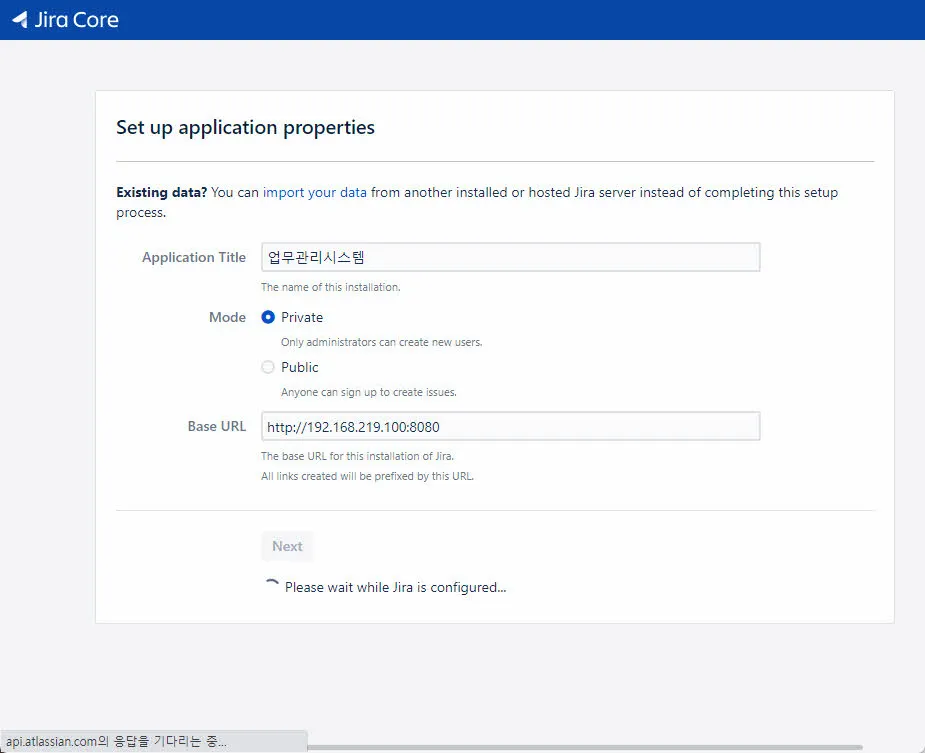Click the 'Public' option label text

pyautogui.click(x=300, y=367)
